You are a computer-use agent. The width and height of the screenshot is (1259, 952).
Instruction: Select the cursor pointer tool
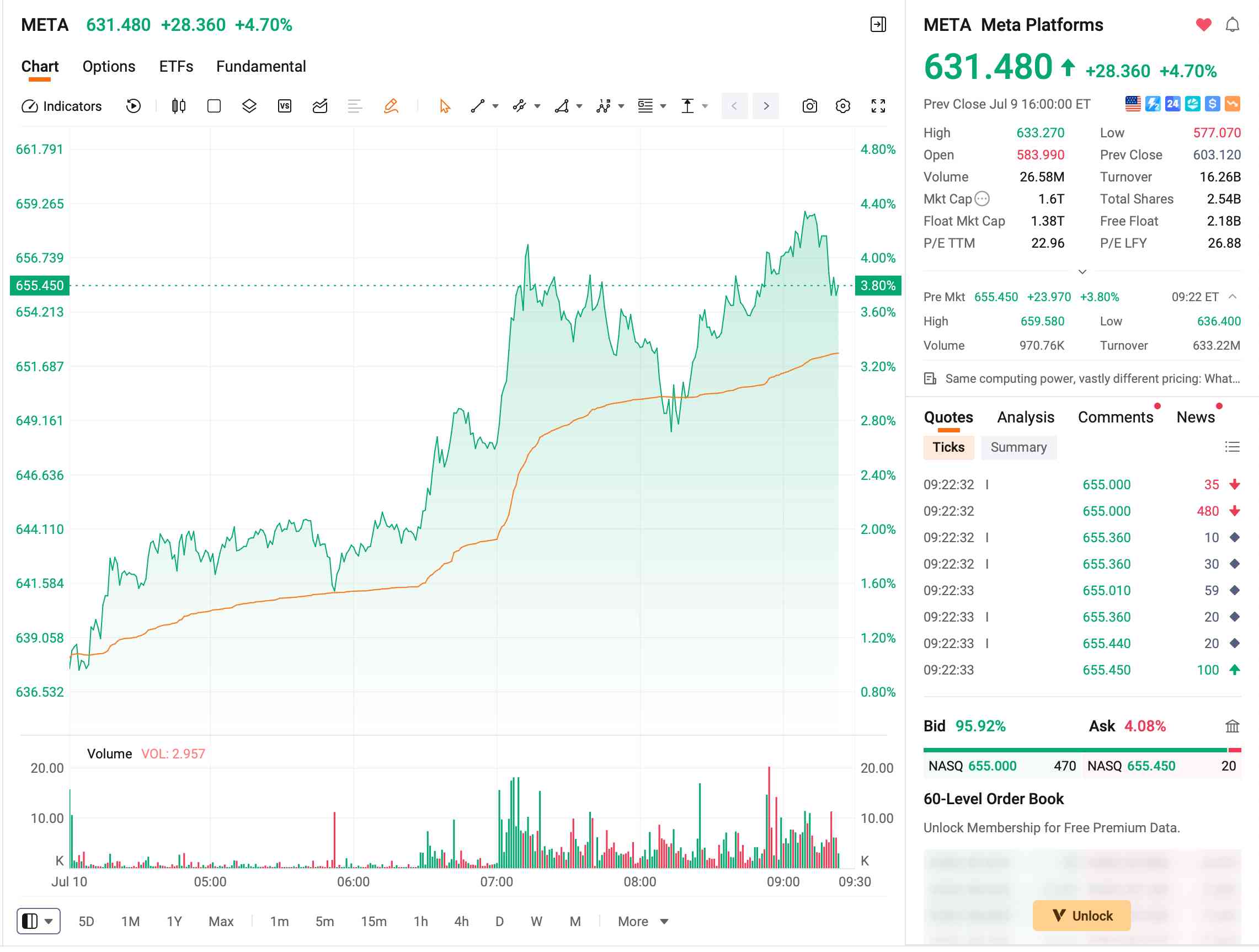[445, 106]
